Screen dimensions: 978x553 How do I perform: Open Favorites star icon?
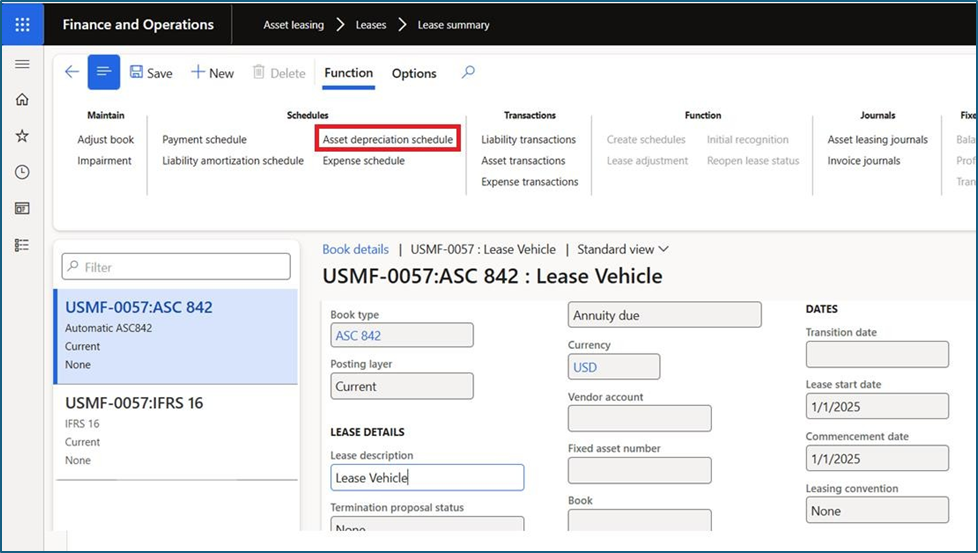pos(22,136)
